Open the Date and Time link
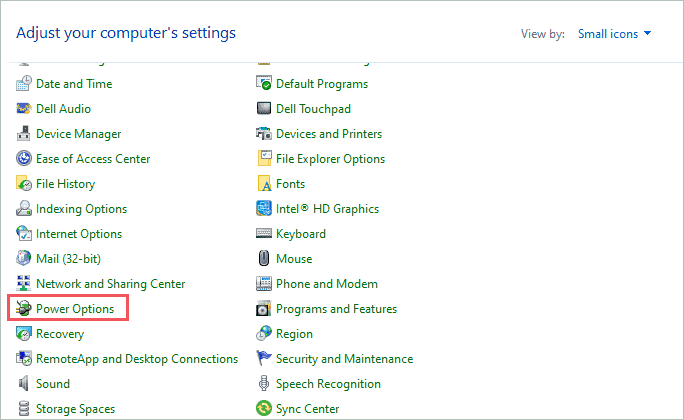Image resolution: width=684 pixels, height=420 pixels. [x=74, y=84]
